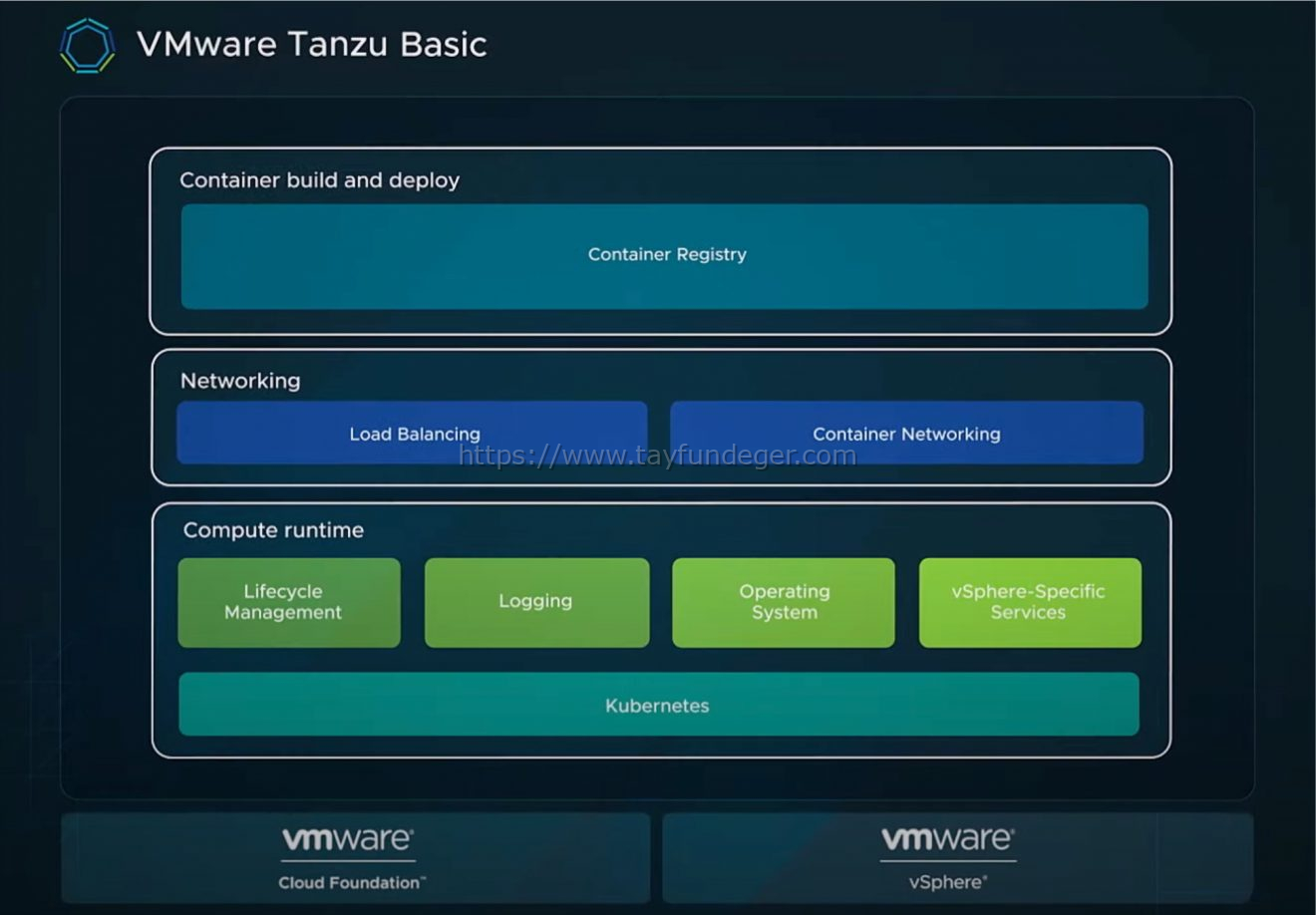
Task: Toggle the Networking section header
Action: pos(239,381)
